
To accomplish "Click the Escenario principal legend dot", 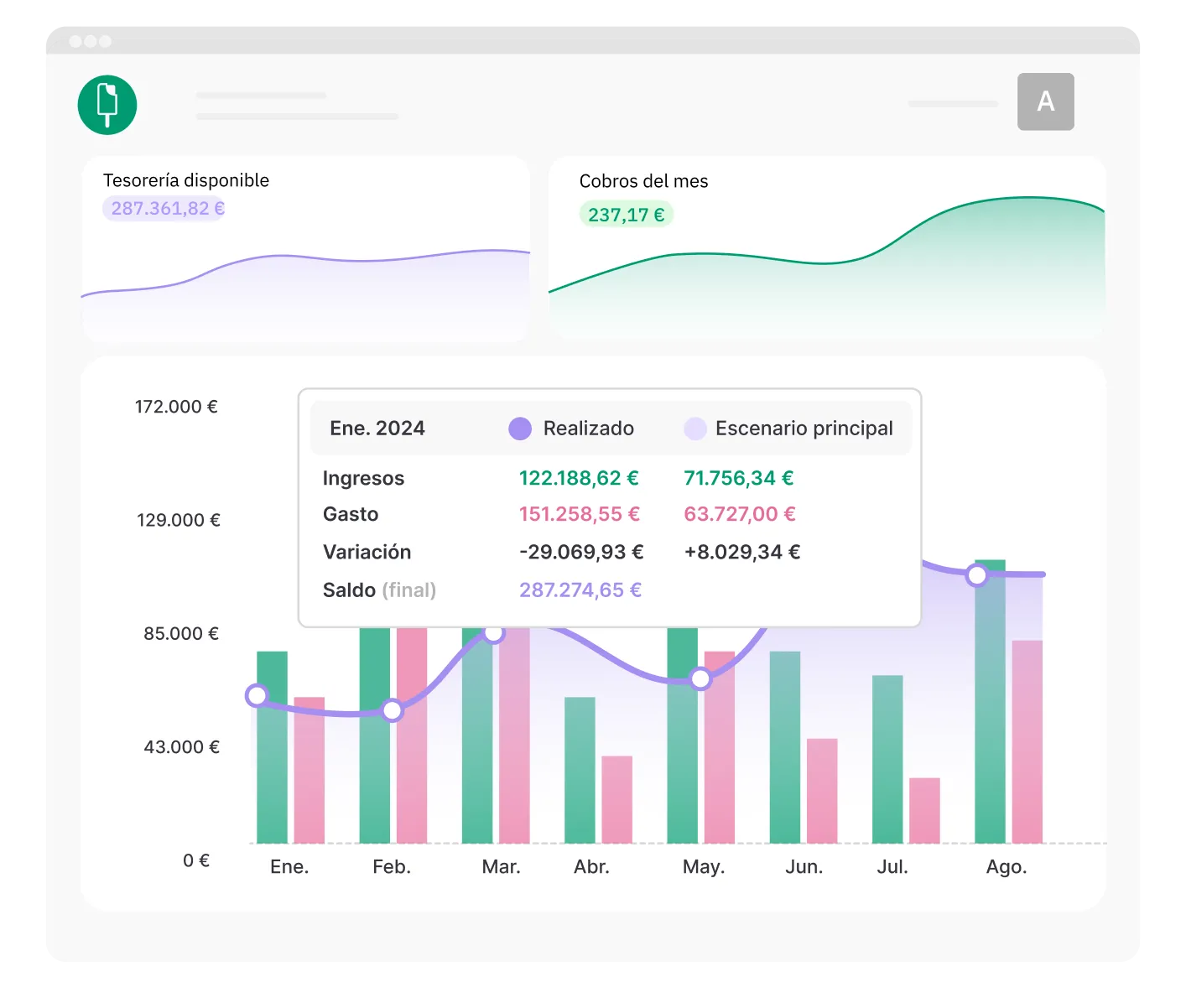I will coord(695,429).
